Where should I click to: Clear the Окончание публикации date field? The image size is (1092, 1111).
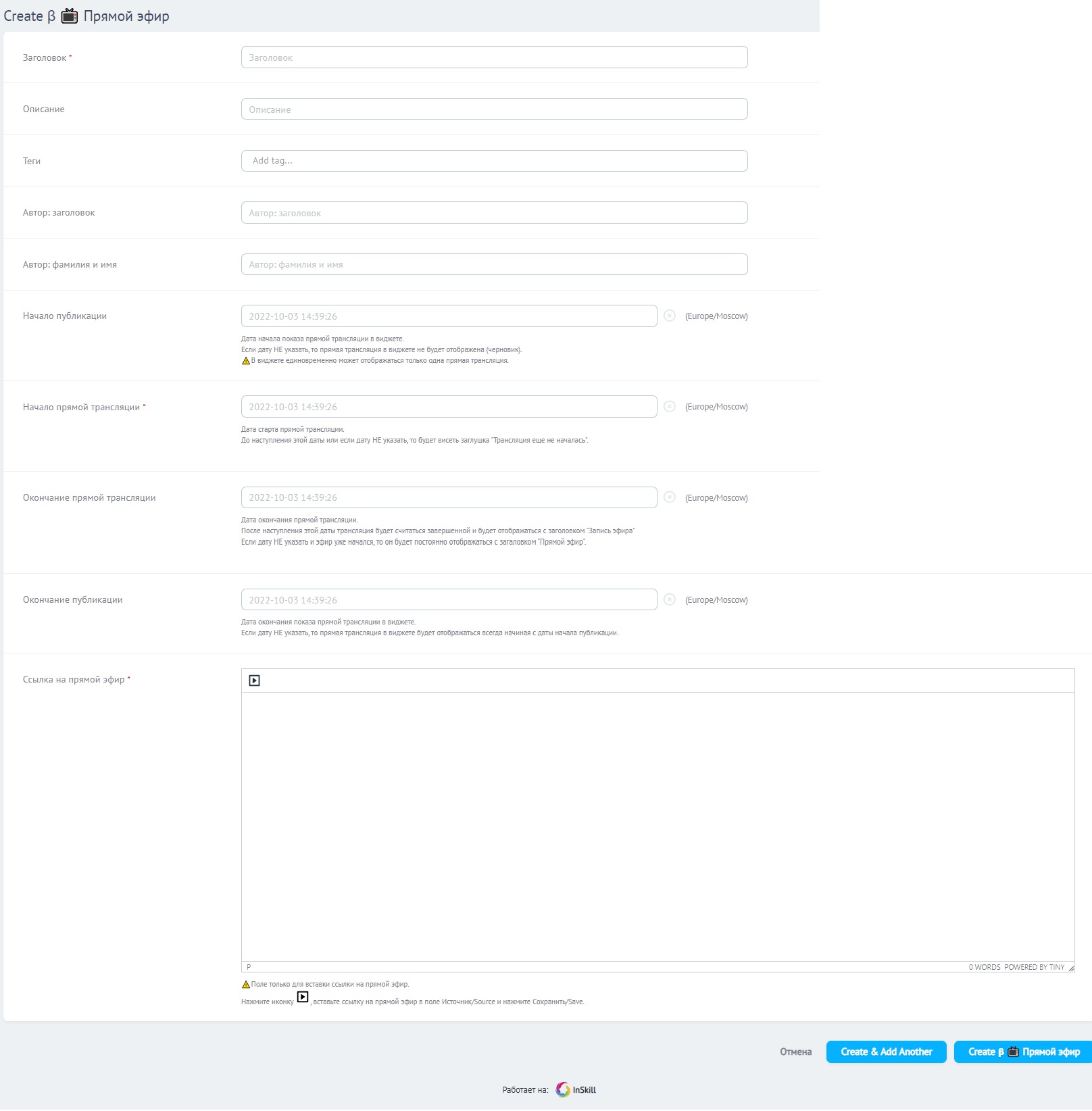pyautogui.click(x=669, y=599)
